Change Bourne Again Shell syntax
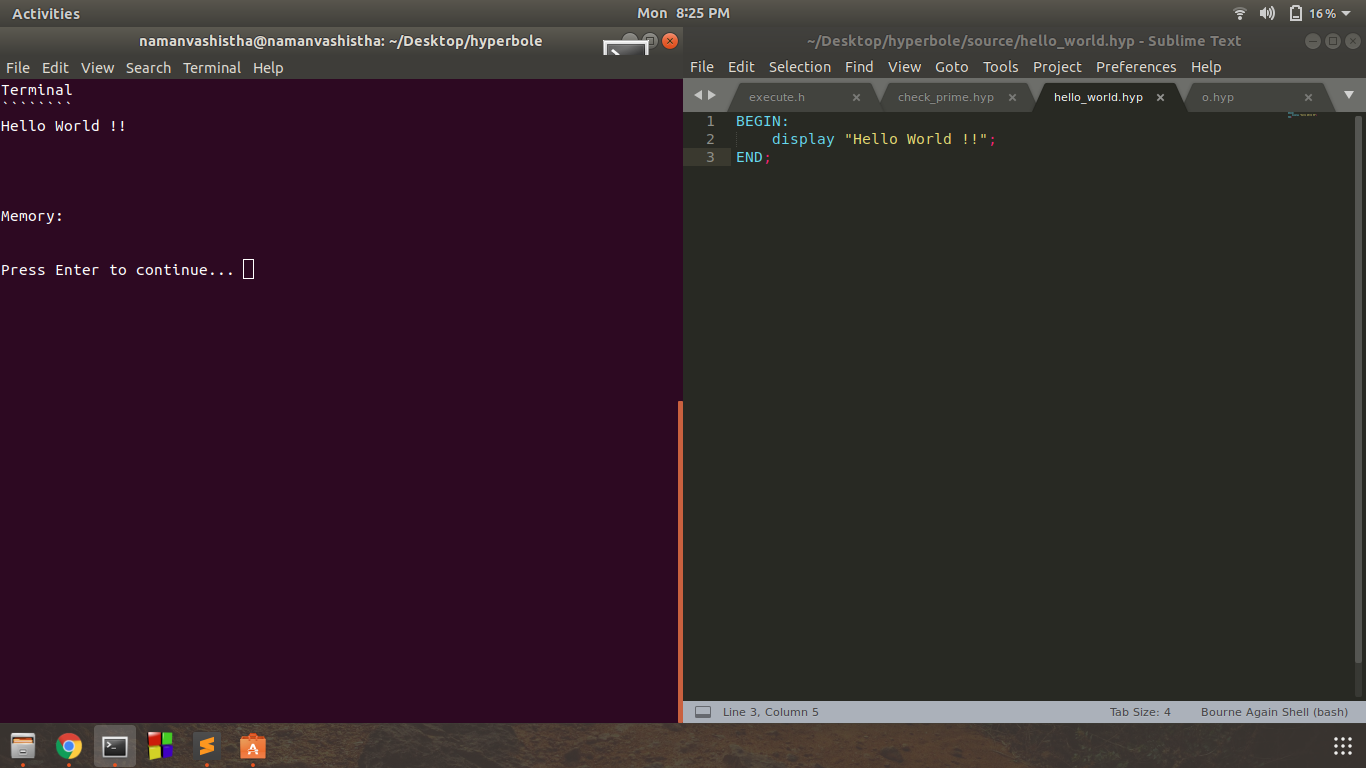 pos(1274,712)
